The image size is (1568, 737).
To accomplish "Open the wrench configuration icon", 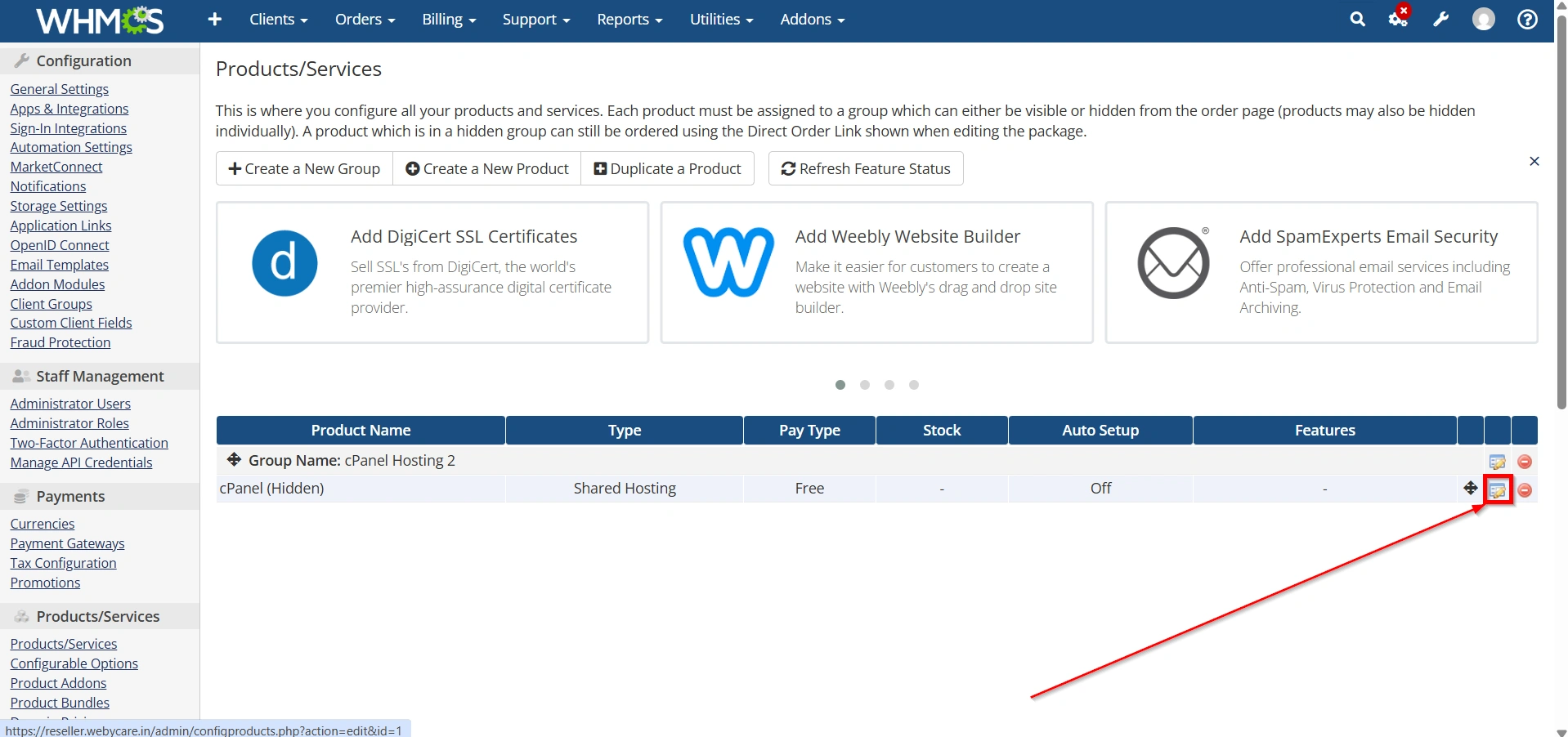I will pos(1440,19).
